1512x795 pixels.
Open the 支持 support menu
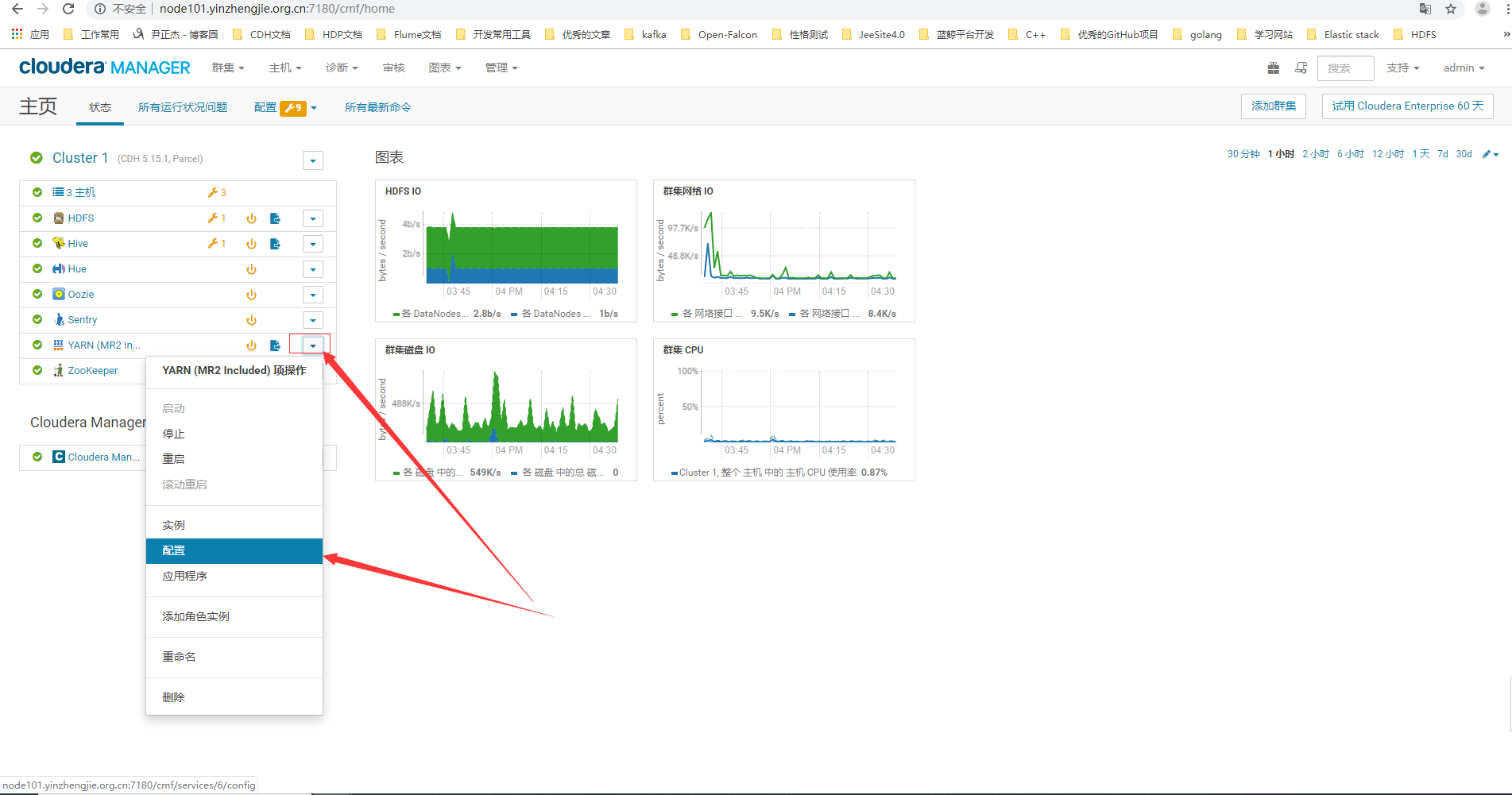(1402, 68)
